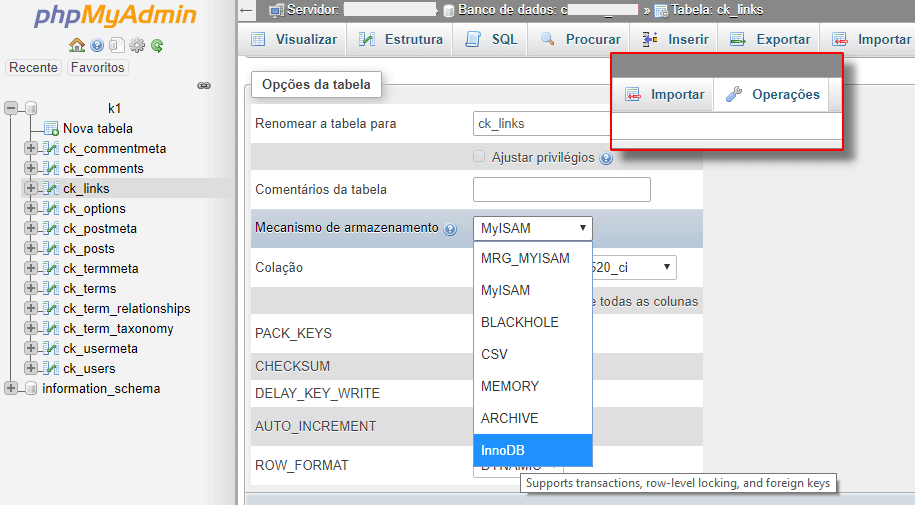Click the Comentários da tabela input field
Image resolution: width=915 pixels, height=505 pixels.
tap(561, 190)
